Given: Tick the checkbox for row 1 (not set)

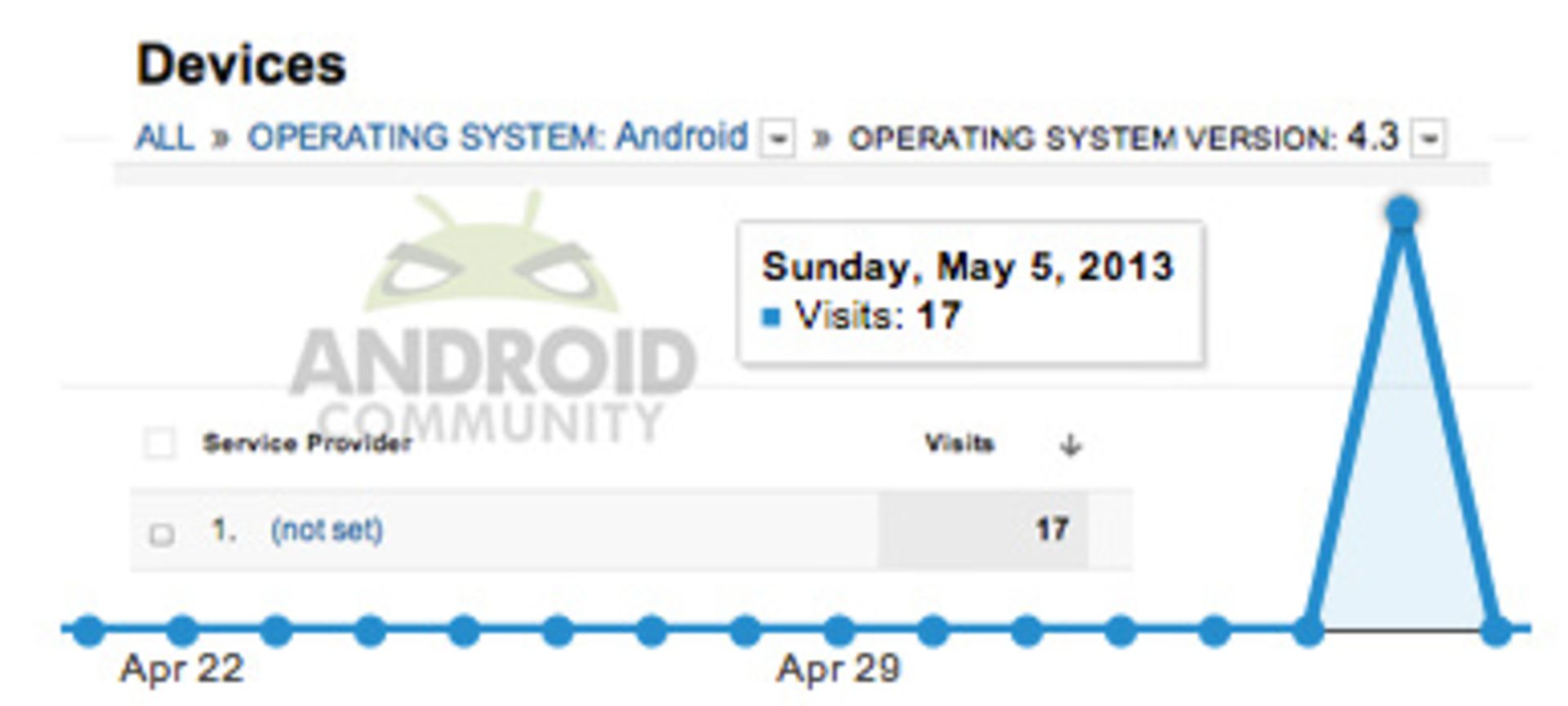Looking at the screenshot, I should click(161, 534).
